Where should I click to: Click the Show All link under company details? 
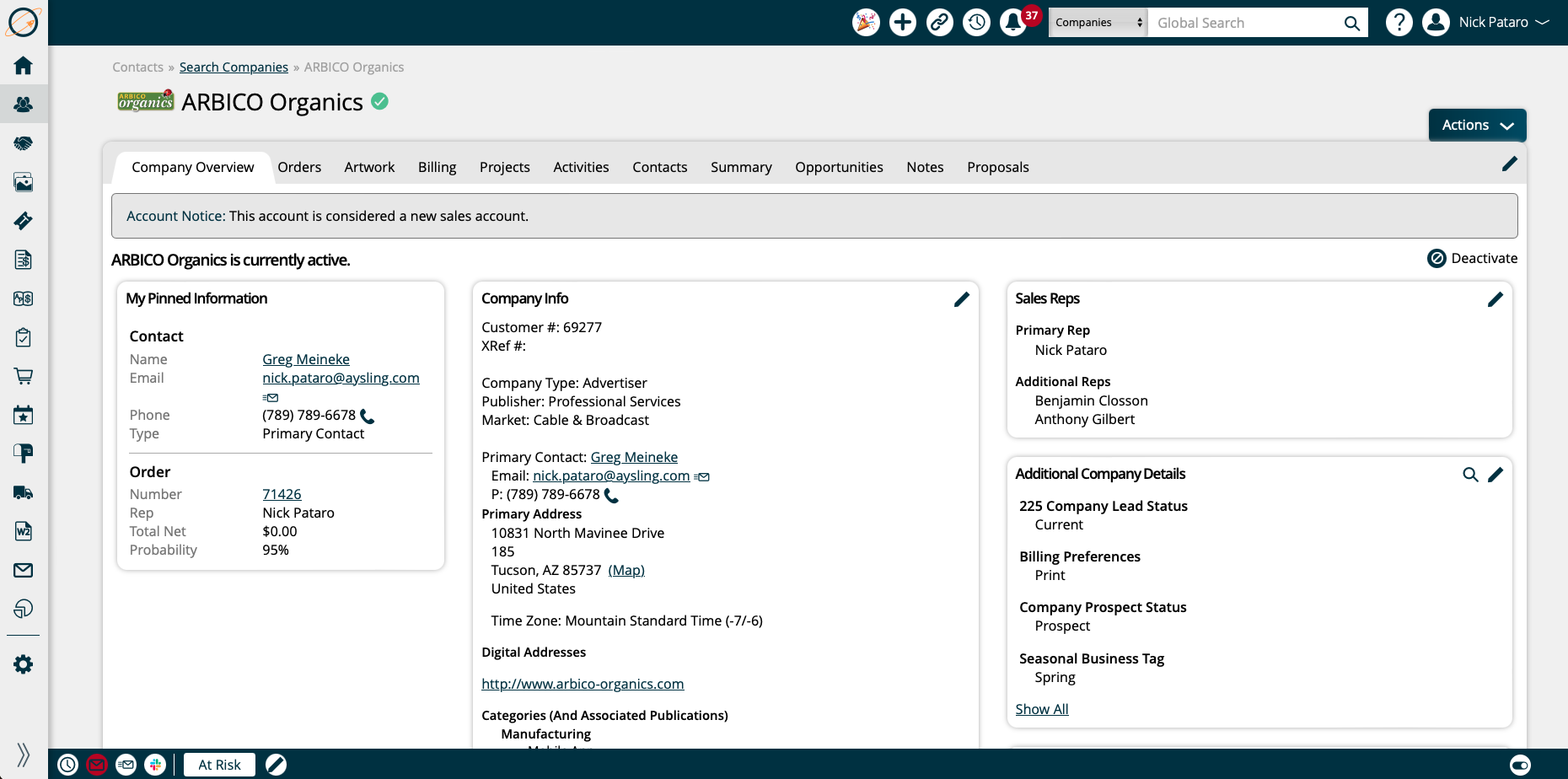pyautogui.click(x=1041, y=709)
